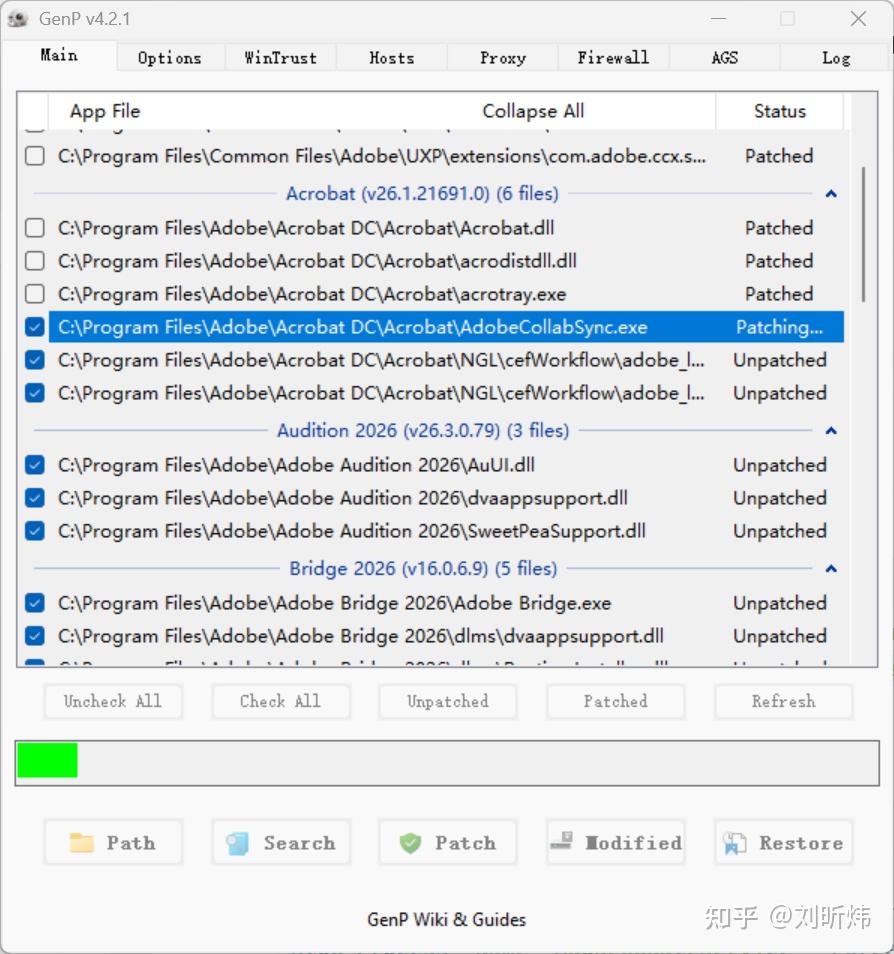Viewport: 894px width, 954px height.
Task: Uncheck Bridge dlms dvaappsupport.dll checkbox
Action: (35, 636)
